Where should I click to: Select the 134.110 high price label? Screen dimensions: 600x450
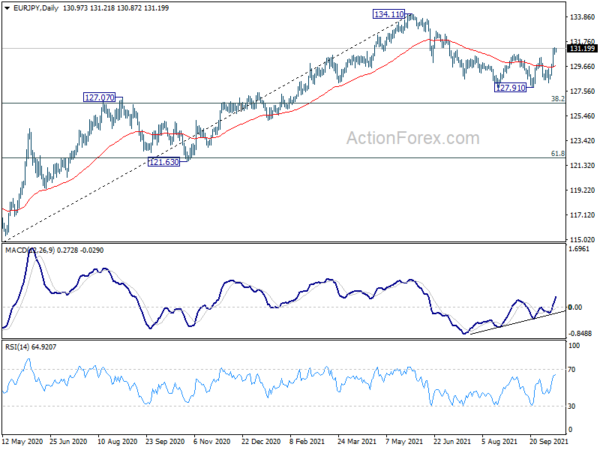click(x=389, y=15)
